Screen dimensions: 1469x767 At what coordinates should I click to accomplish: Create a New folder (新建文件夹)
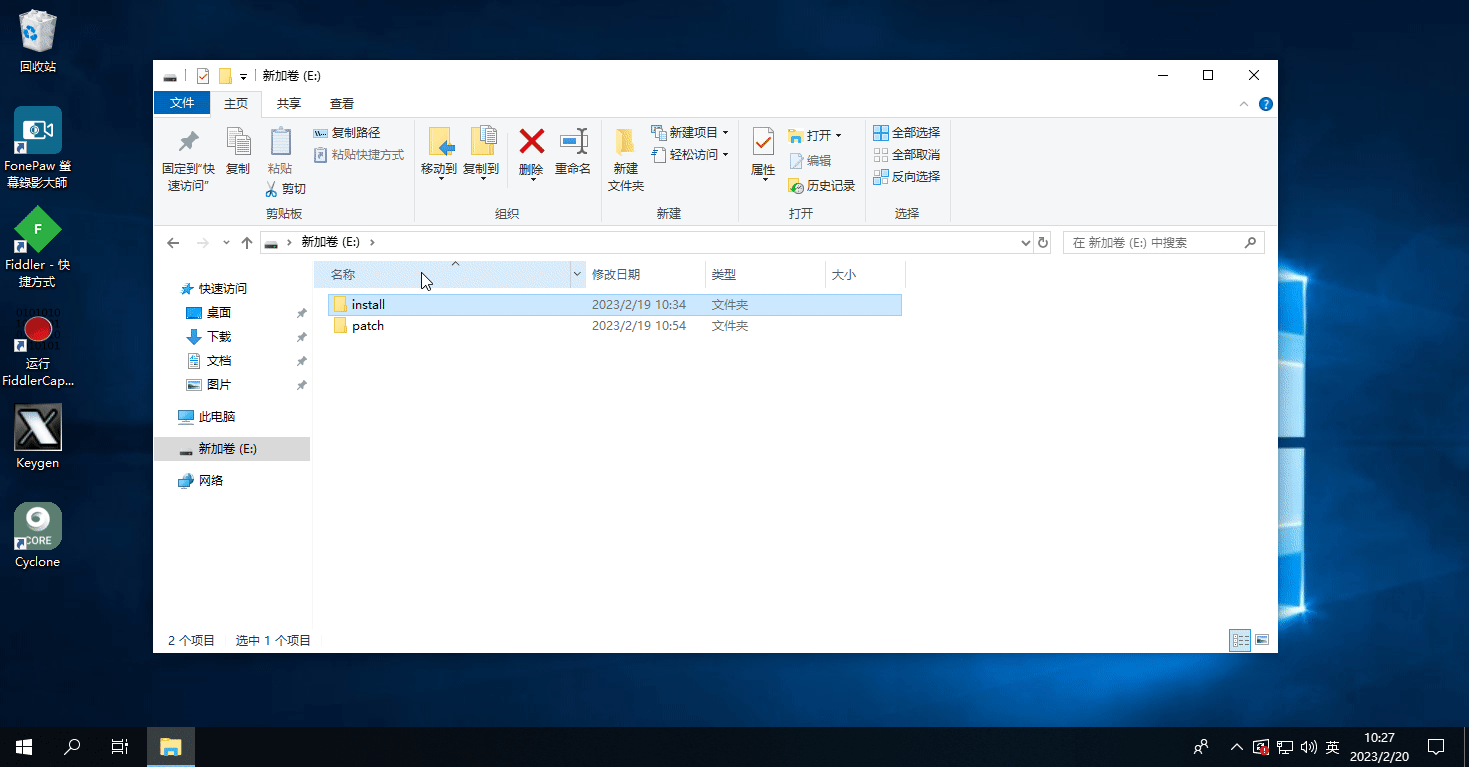[626, 159]
